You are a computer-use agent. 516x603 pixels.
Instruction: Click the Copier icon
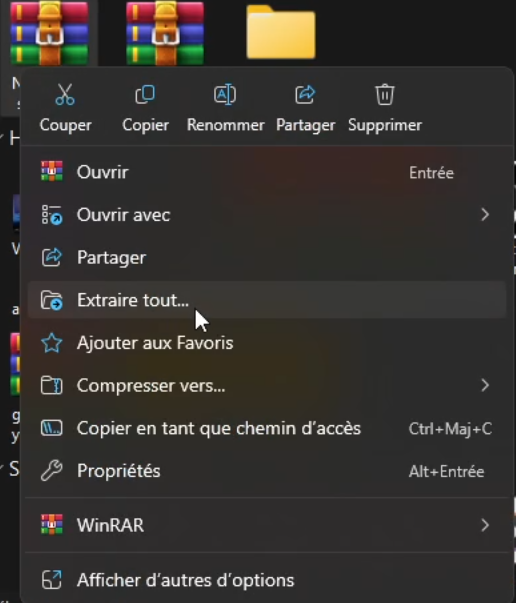(145, 95)
